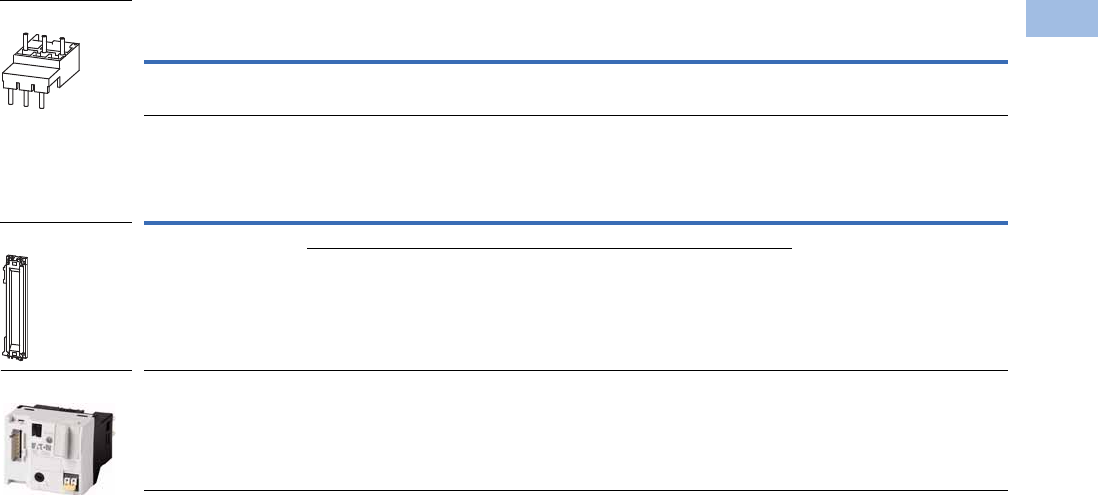
Task: Click the top thick blue table rule
Action: 576,62
